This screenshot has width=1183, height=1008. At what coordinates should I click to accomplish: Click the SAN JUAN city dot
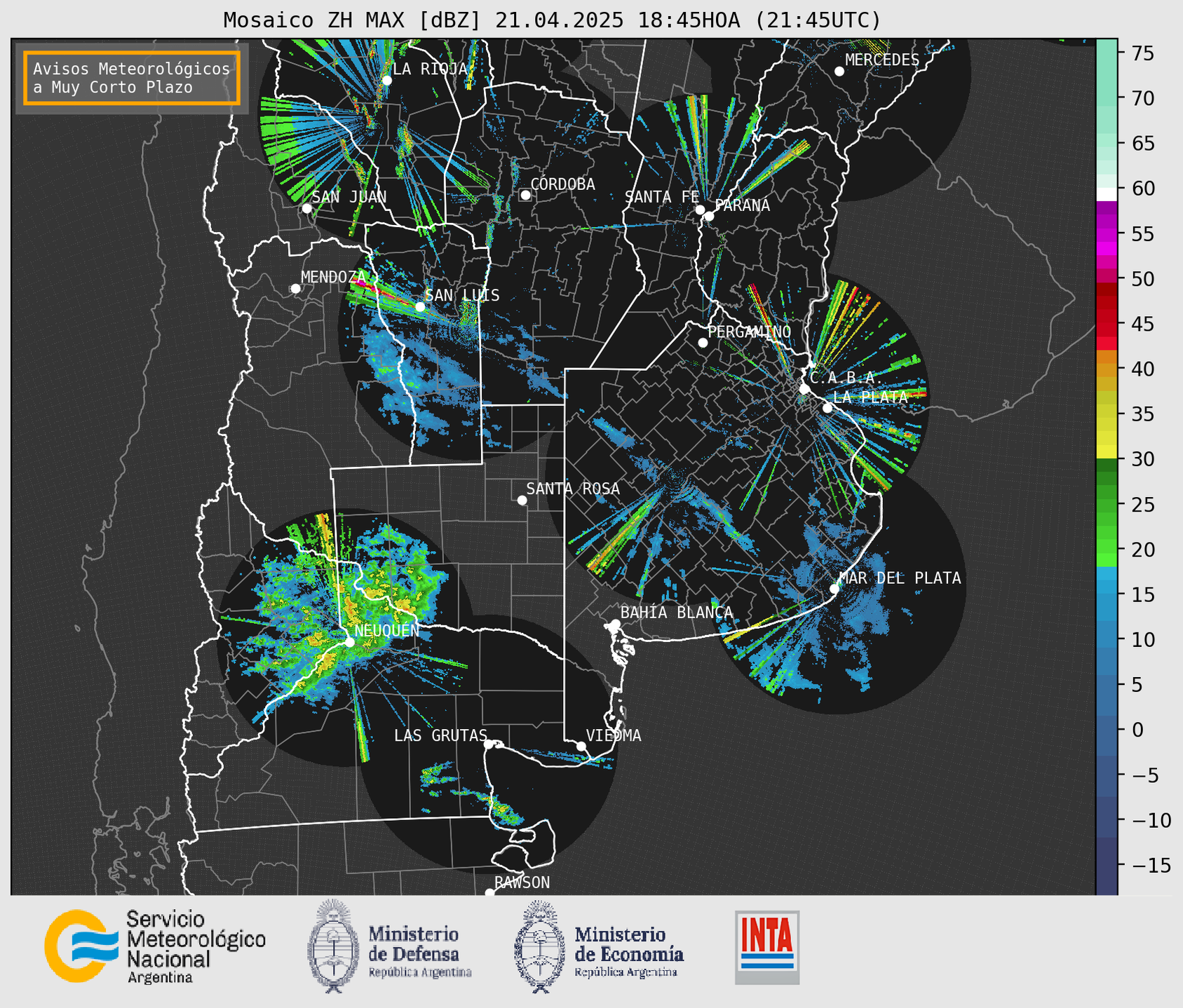(x=306, y=208)
